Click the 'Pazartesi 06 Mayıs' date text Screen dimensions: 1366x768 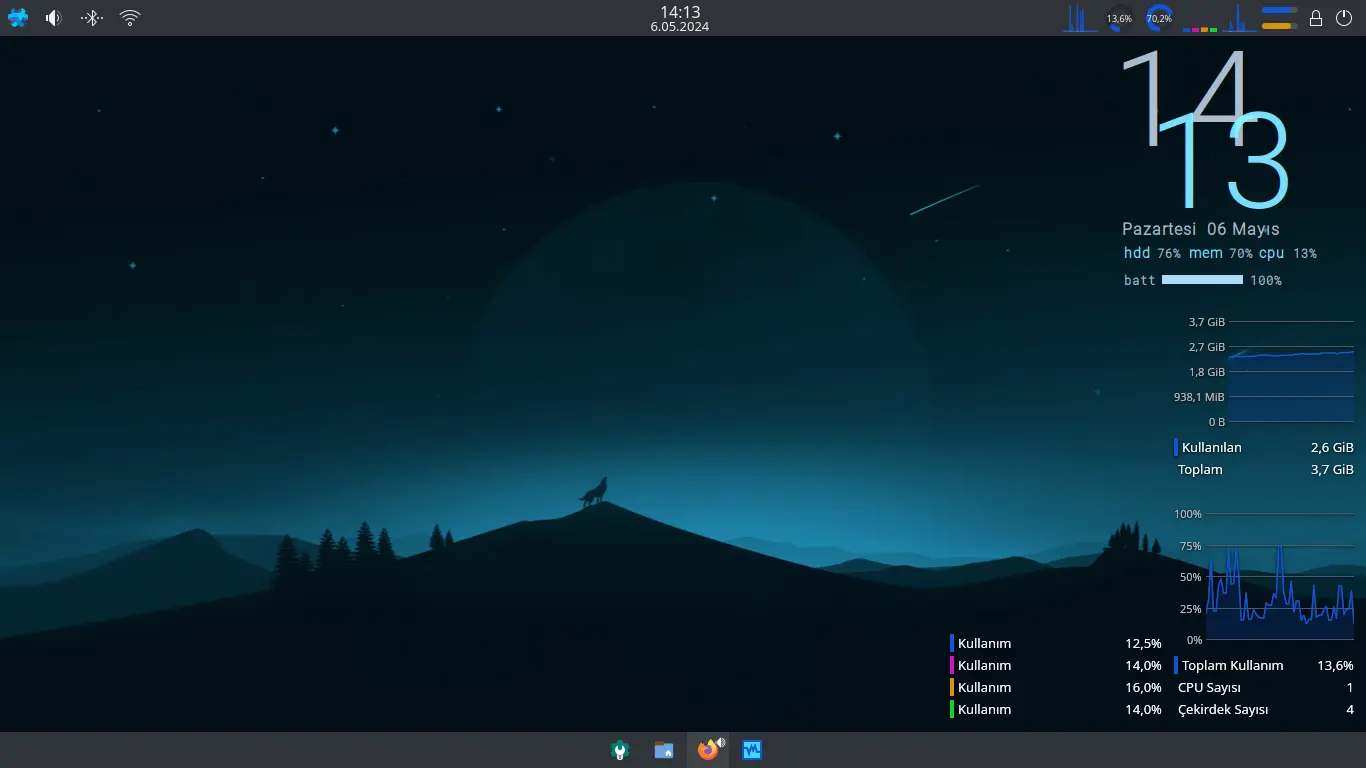click(1200, 229)
